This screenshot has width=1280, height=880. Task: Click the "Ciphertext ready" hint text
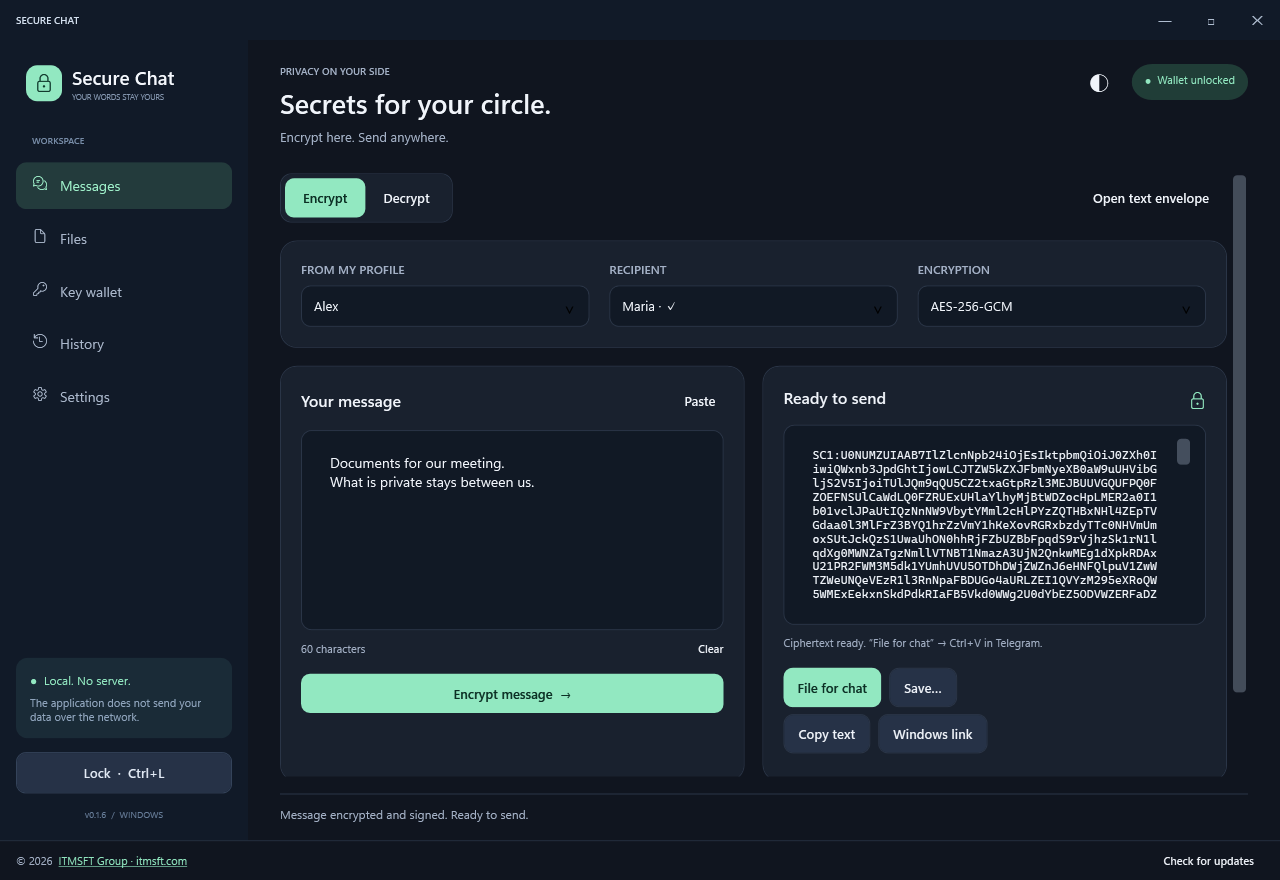point(913,643)
